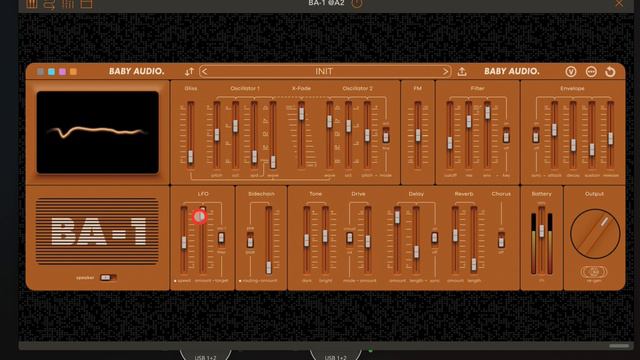Click the Filter res slider handle
Image resolution: width=640 pixels, height=360 pixels.
pyautogui.click(x=469, y=121)
